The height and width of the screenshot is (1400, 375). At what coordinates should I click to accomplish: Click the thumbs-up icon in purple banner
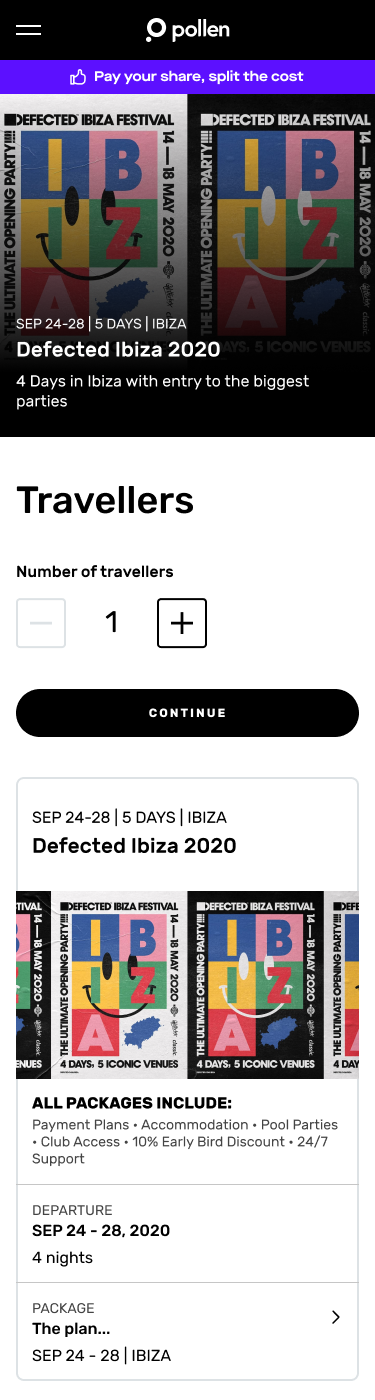click(78, 77)
